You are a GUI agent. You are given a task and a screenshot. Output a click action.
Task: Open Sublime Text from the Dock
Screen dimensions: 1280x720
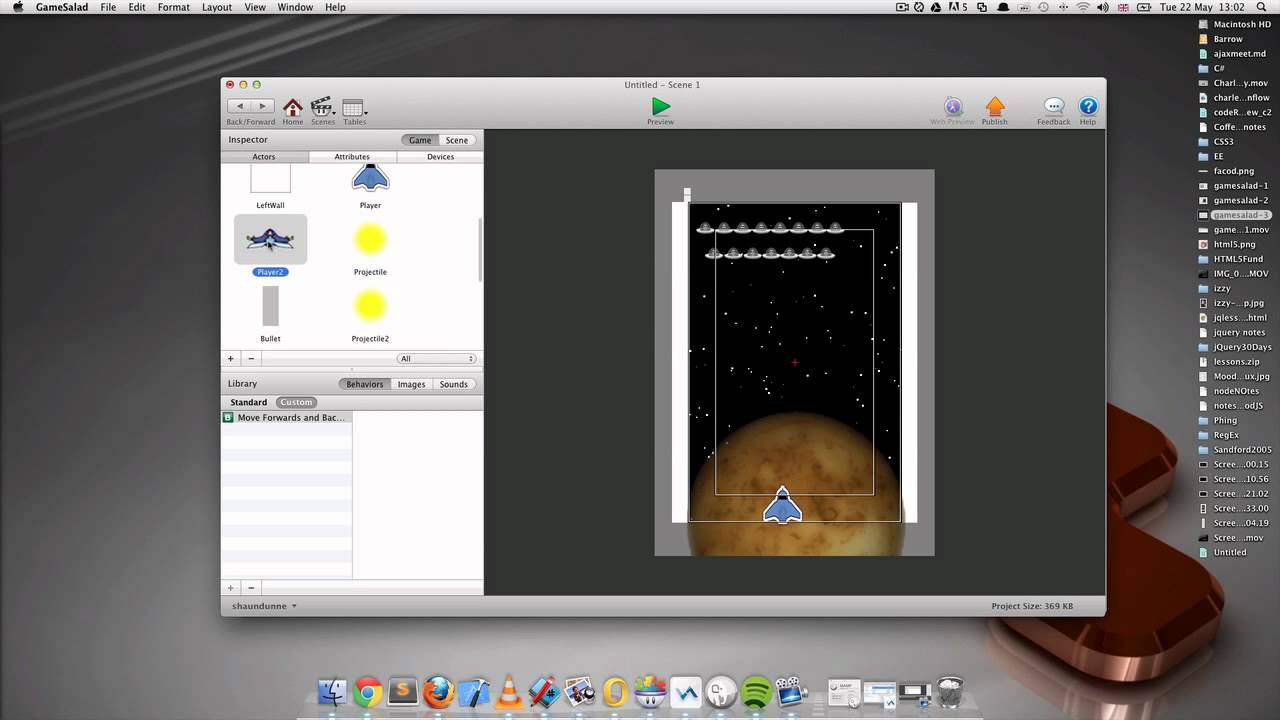(x=402, y=692)
